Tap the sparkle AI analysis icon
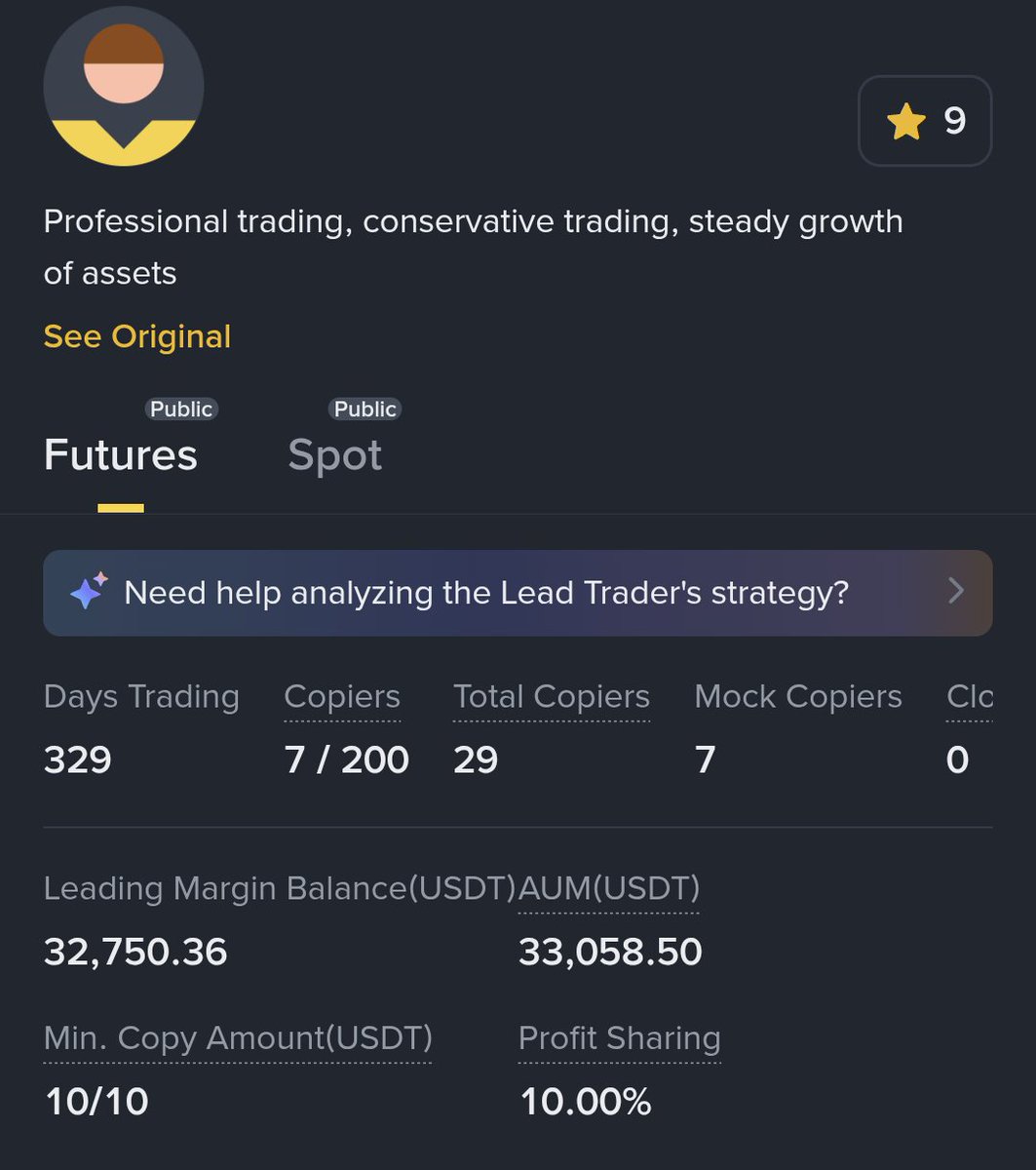Screen dimensions: 1036x1170 (89, 592)
